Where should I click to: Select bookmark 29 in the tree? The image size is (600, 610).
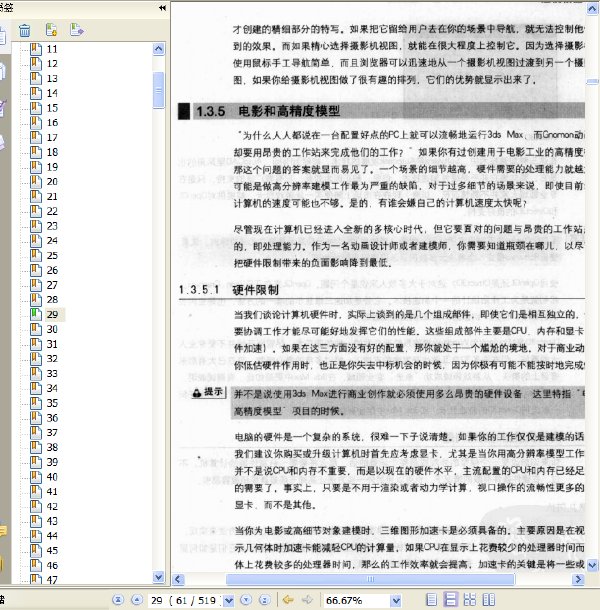(52, 314)
